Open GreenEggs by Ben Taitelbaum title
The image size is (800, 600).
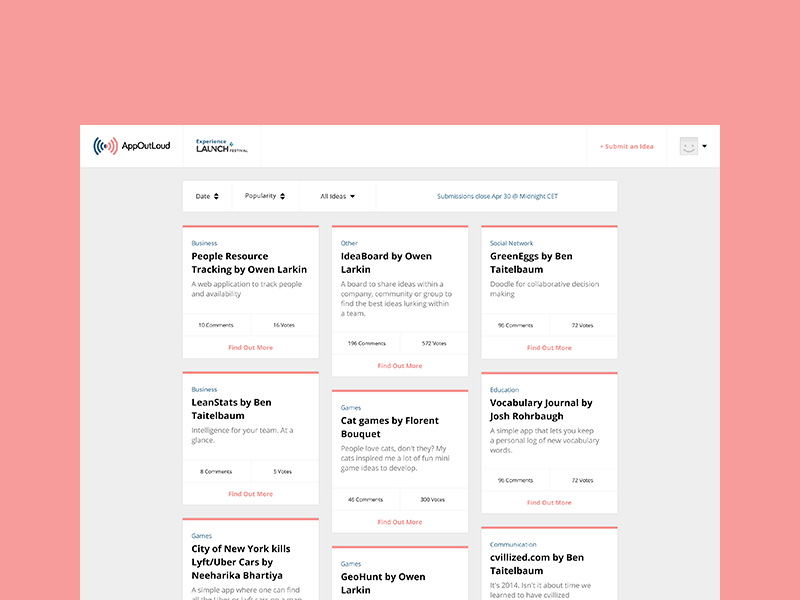[531, 263]
